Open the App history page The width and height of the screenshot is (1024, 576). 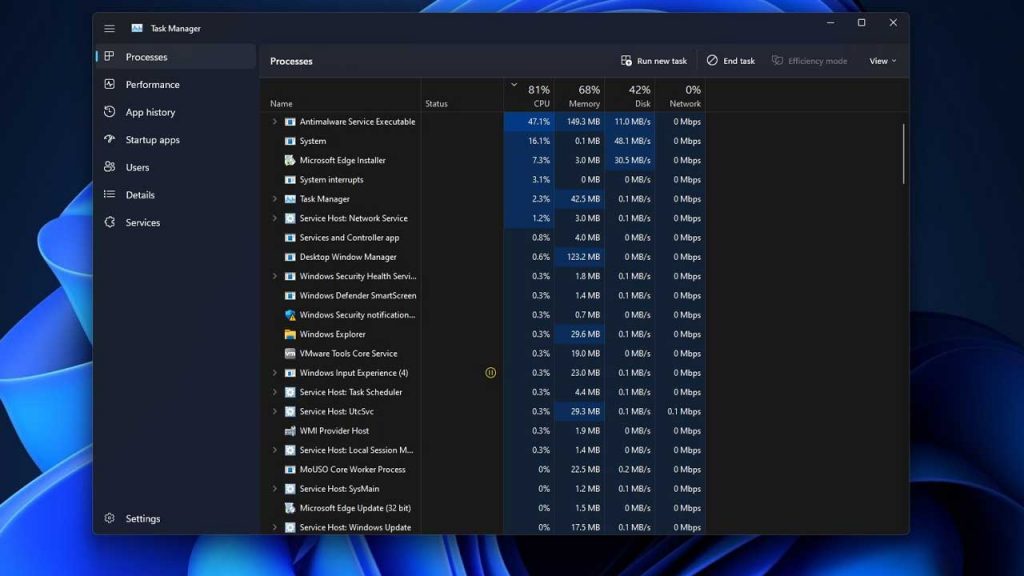point(176,112)
